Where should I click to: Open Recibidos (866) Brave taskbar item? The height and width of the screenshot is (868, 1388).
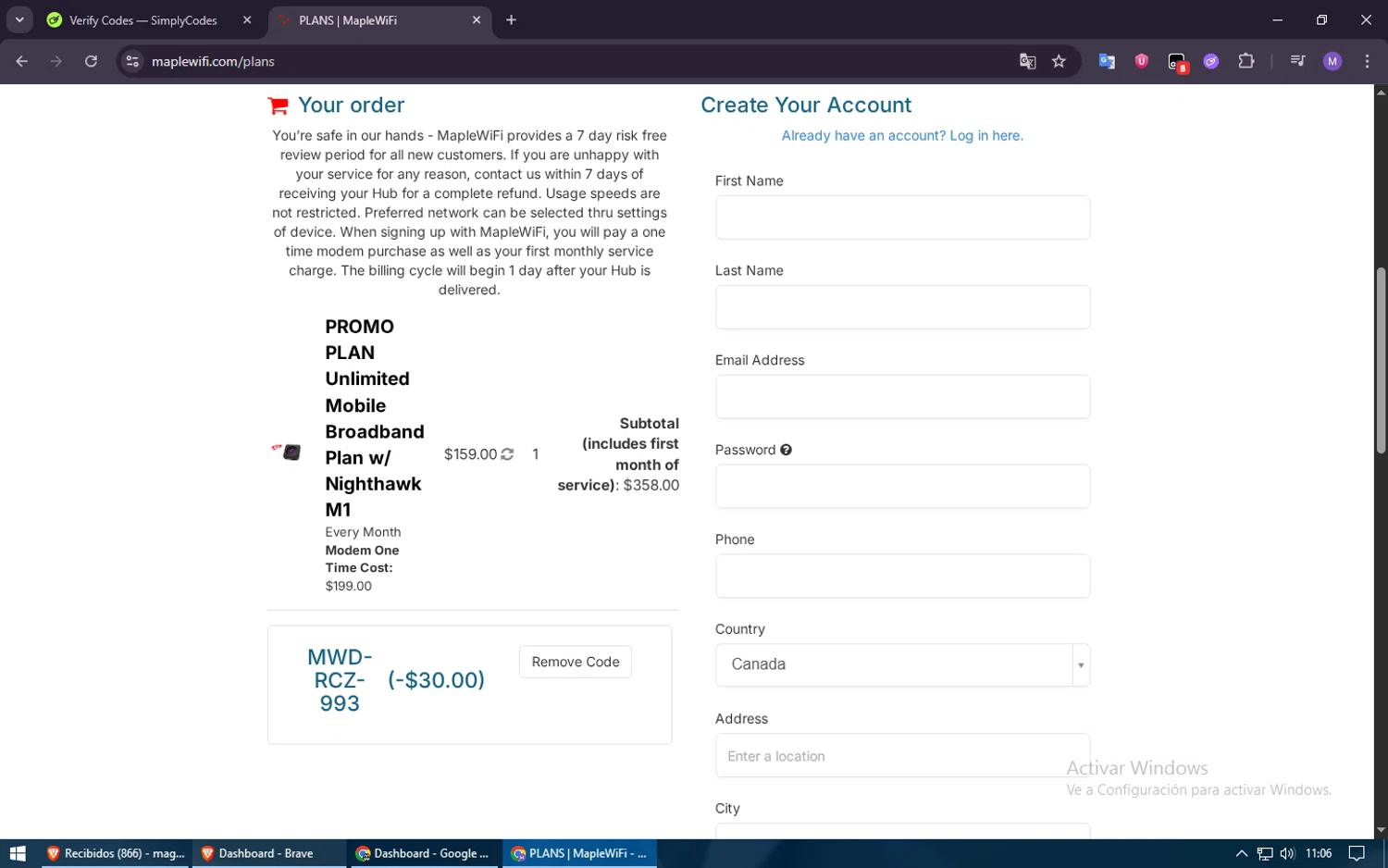115,853
